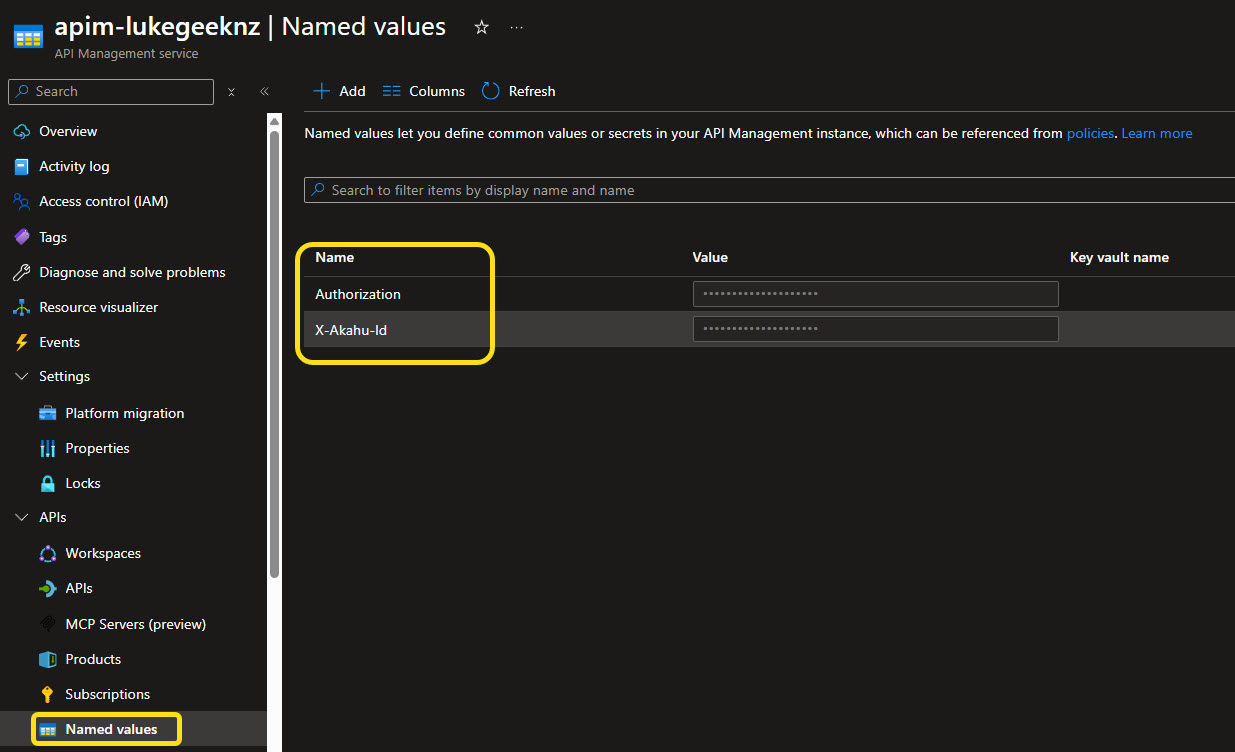The height and width of the screenshot is (752, 1235).
Task: Go to Access control (IAM)
Action: pos(103,201)
